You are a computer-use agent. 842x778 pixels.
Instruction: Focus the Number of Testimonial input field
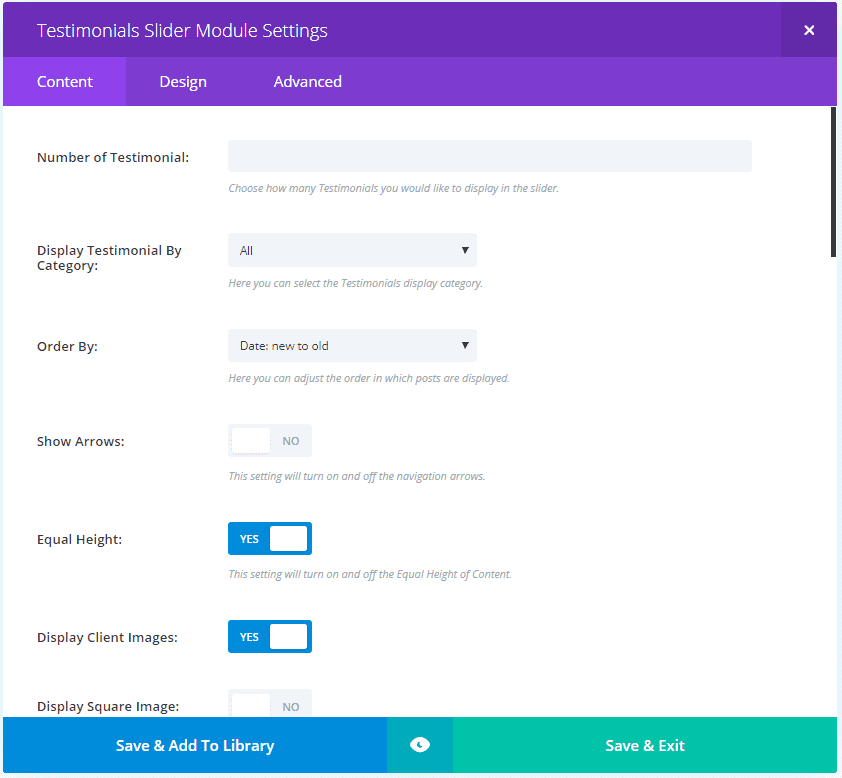pyautogui.click(x=490, y=156)
